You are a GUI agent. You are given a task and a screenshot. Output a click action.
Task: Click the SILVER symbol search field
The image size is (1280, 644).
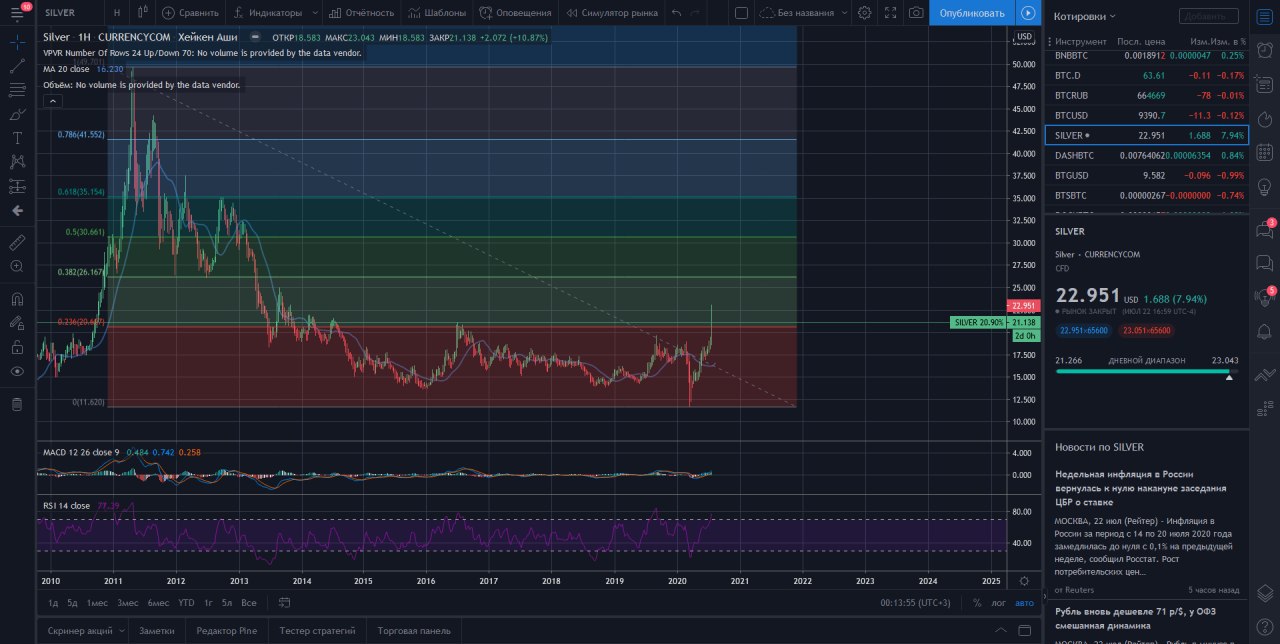(x=70, y=13)
